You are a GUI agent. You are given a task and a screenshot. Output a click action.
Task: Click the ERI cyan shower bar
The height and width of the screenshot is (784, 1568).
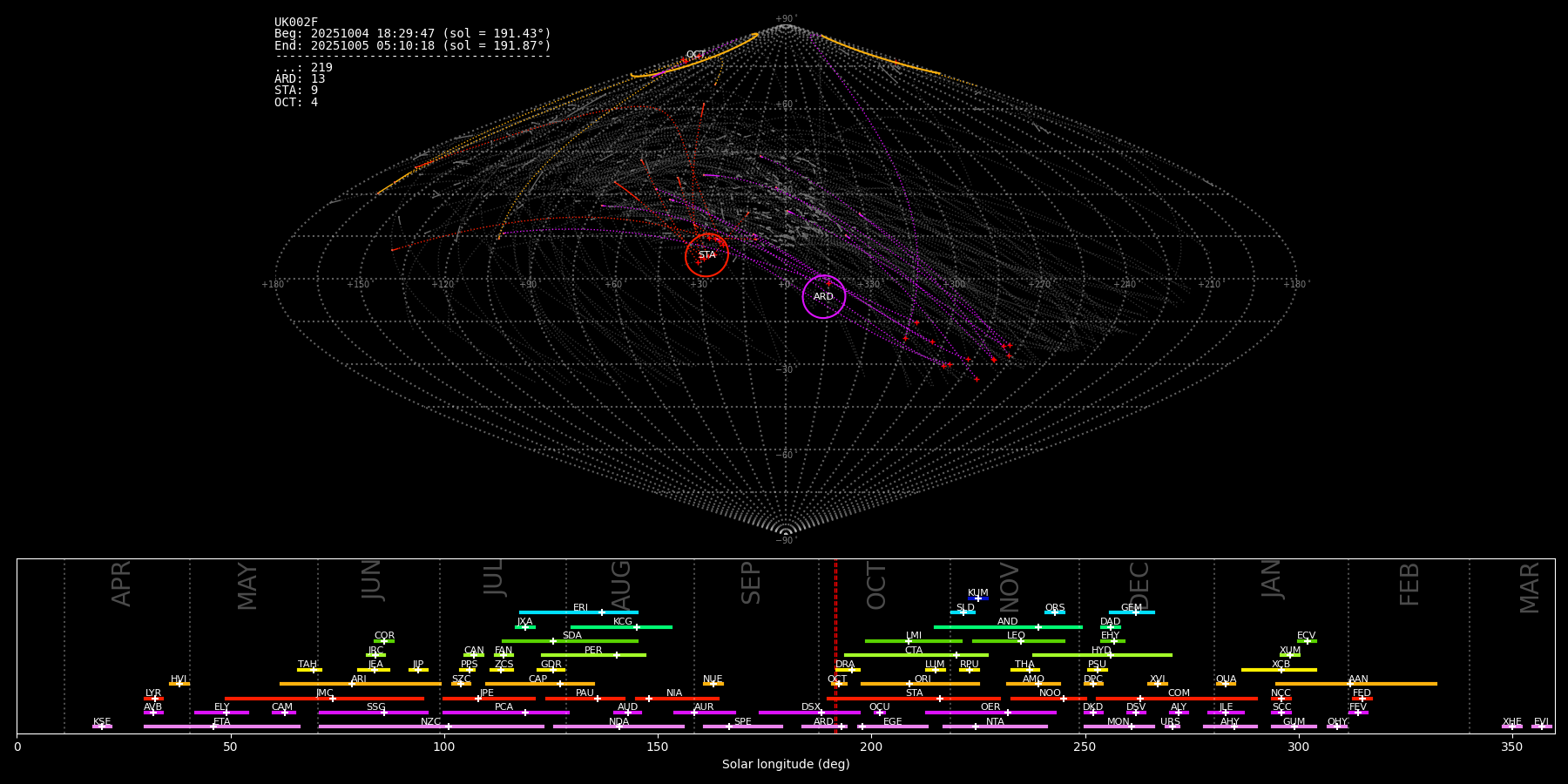coord(578,612)
